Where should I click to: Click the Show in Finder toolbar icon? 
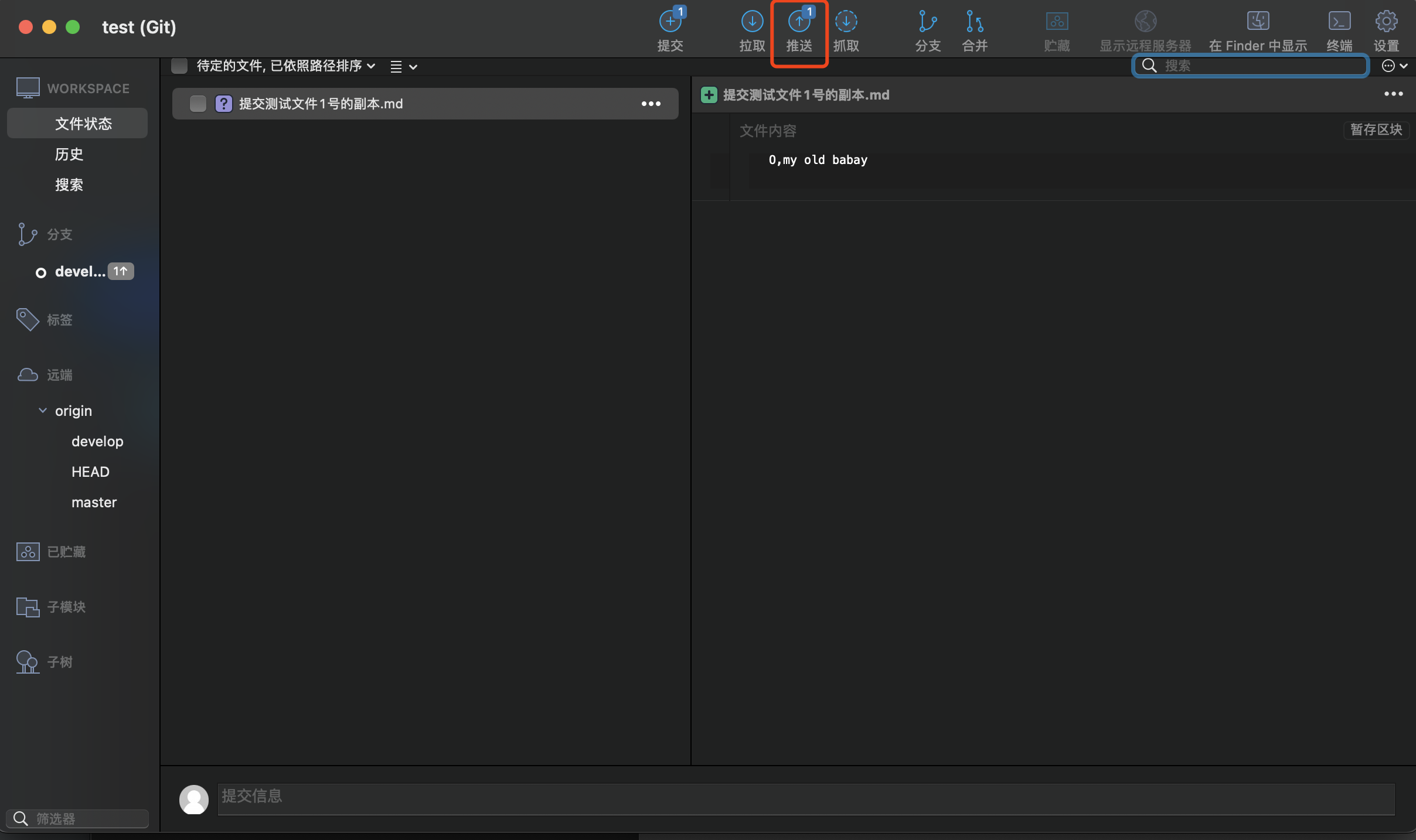coord(1258,21)
